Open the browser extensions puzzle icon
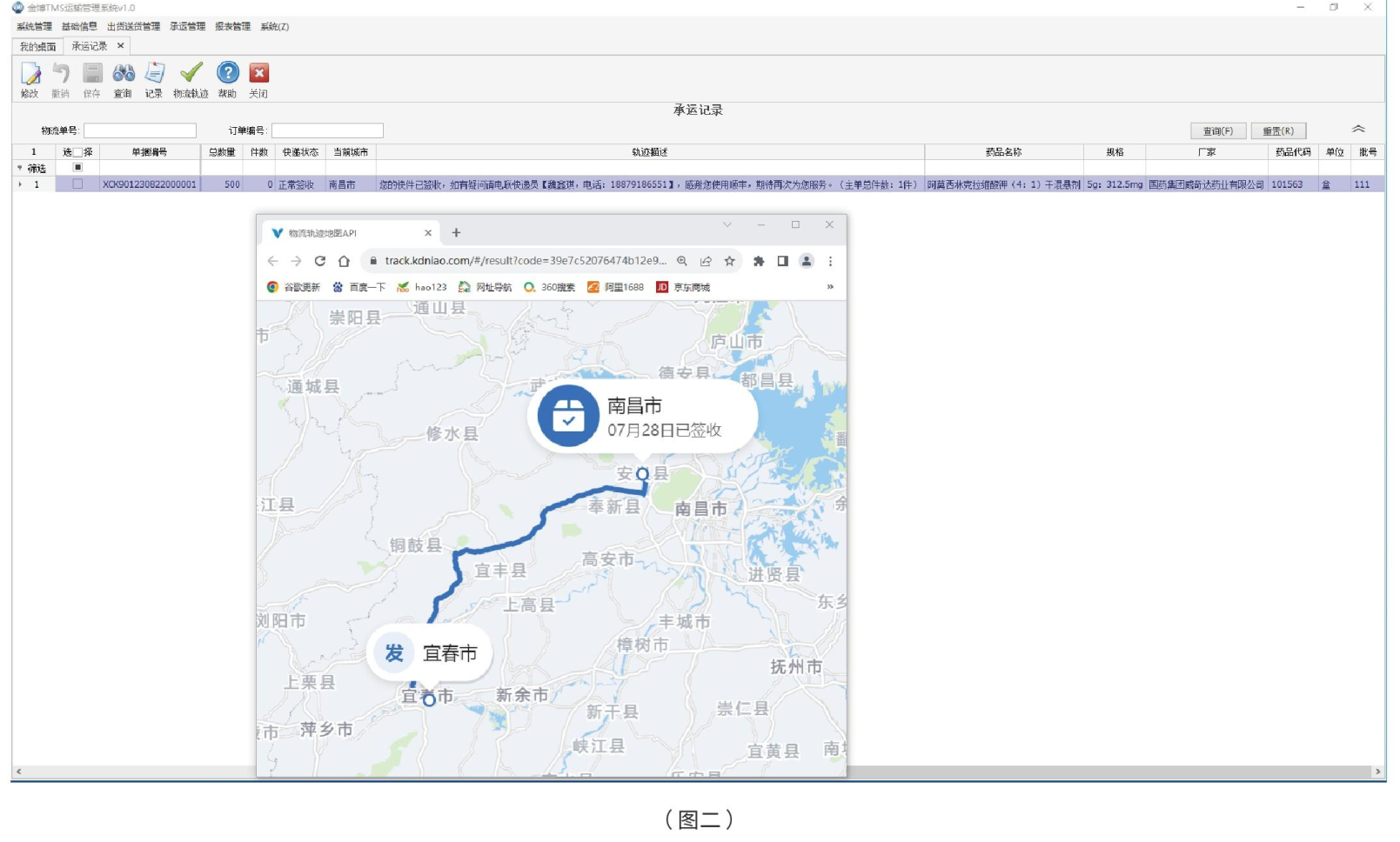Screen dimensions: 1400x842 (759, 261)
